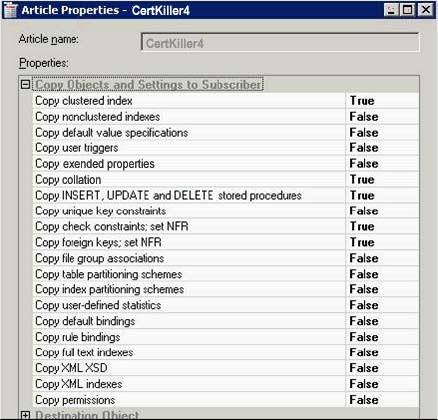Open Copy collation value dropdown
The height and width of the screenshot is (420, 438).
[382, 179]
